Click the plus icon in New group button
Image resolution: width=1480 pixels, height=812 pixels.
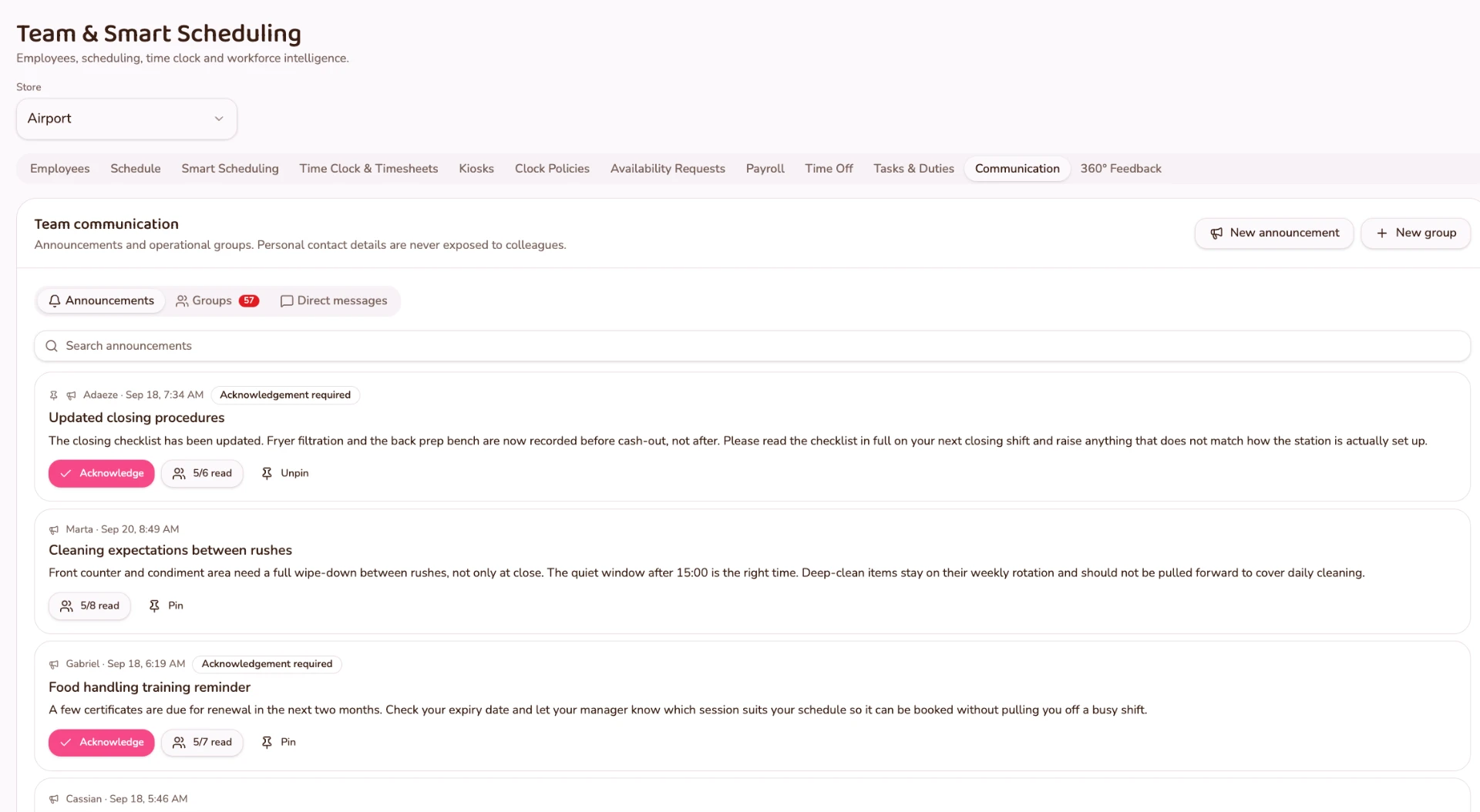[1382, 233]
